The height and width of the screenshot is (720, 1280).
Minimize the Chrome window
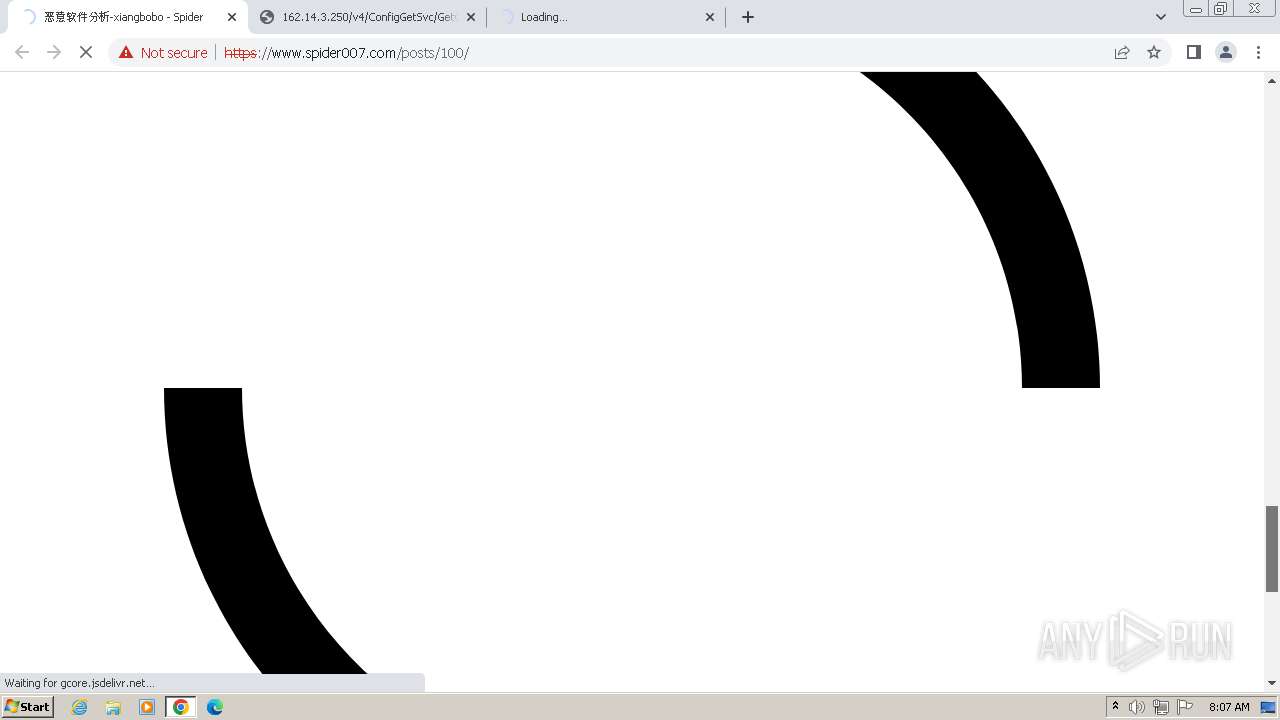1196,8
